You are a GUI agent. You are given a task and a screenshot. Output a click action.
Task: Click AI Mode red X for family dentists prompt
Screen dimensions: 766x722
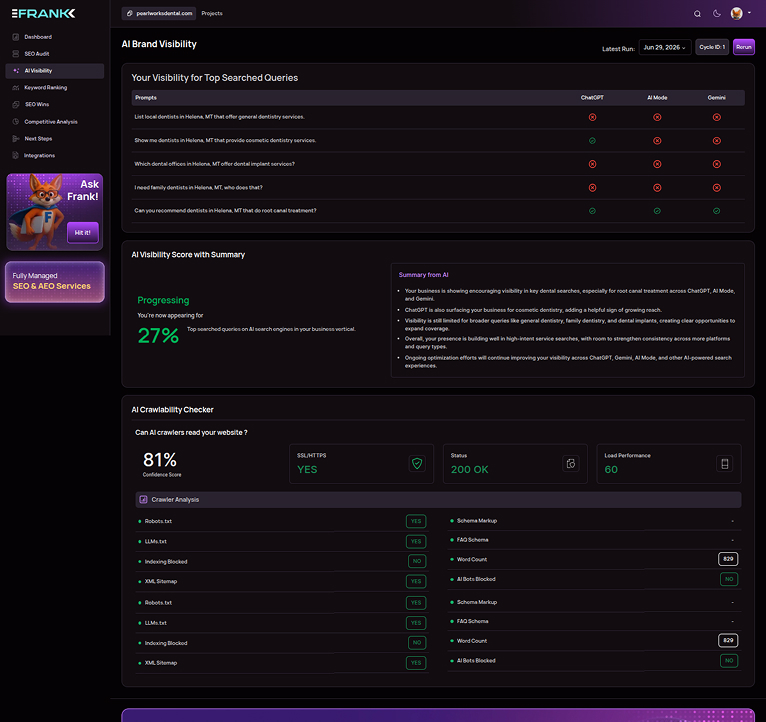pos(657,188)
